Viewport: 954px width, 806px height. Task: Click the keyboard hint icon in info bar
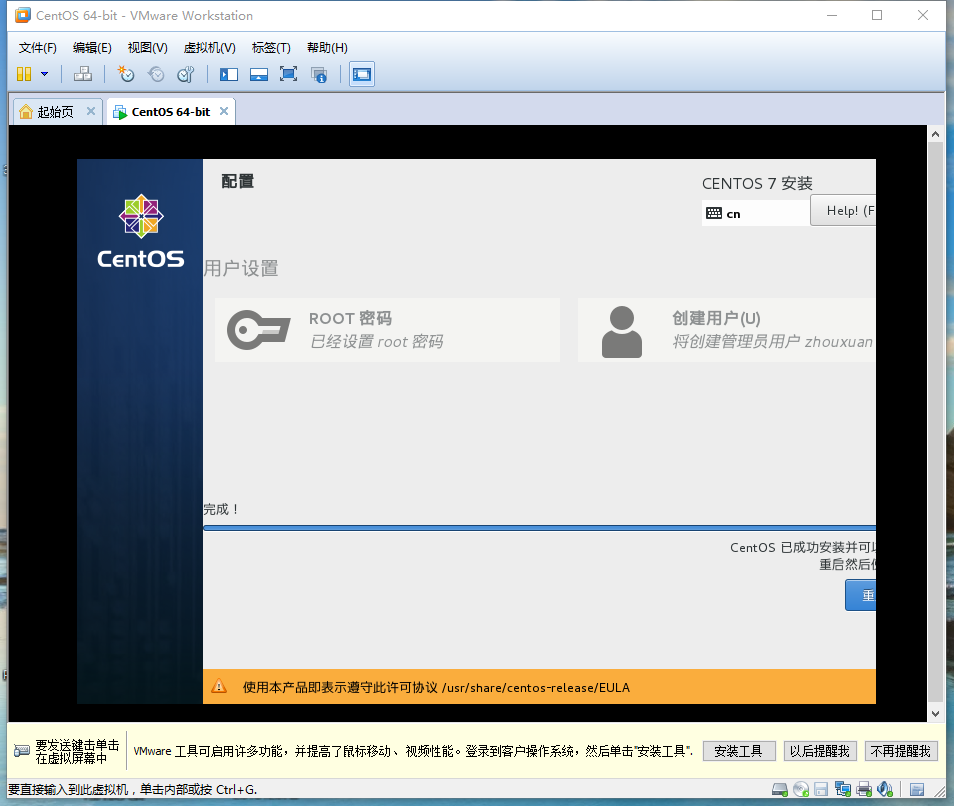[21, 751]
